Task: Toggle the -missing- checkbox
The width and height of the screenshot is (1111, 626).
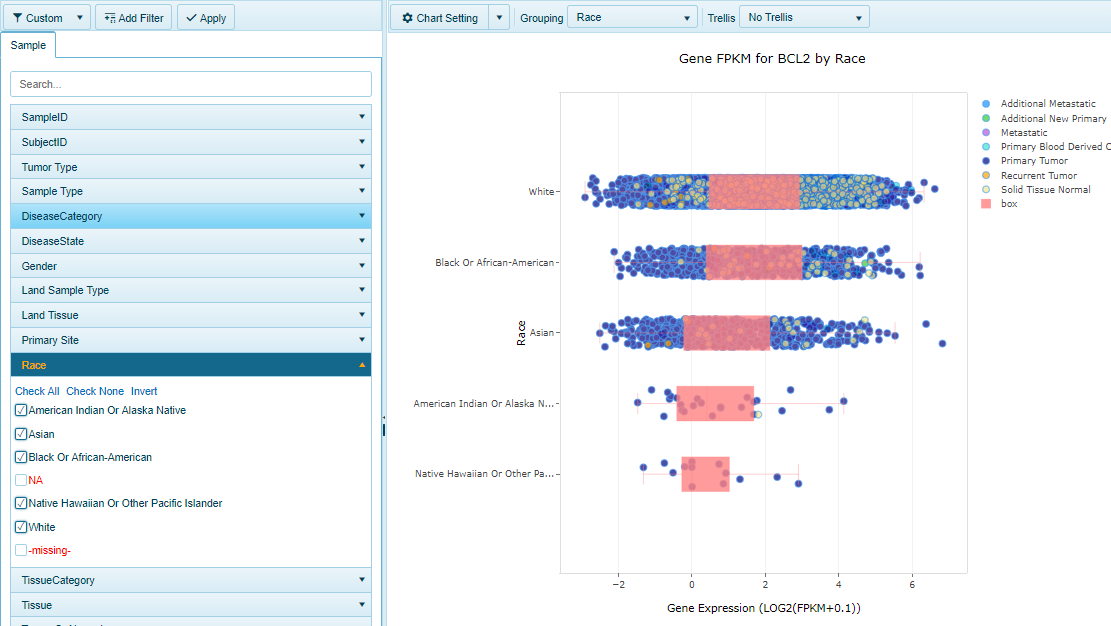Action: pyautogui.click(x=21, y=550)
